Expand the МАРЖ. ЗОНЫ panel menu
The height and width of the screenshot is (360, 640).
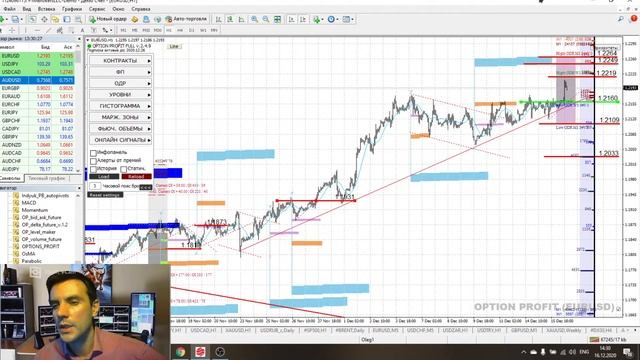click(120, 117)
